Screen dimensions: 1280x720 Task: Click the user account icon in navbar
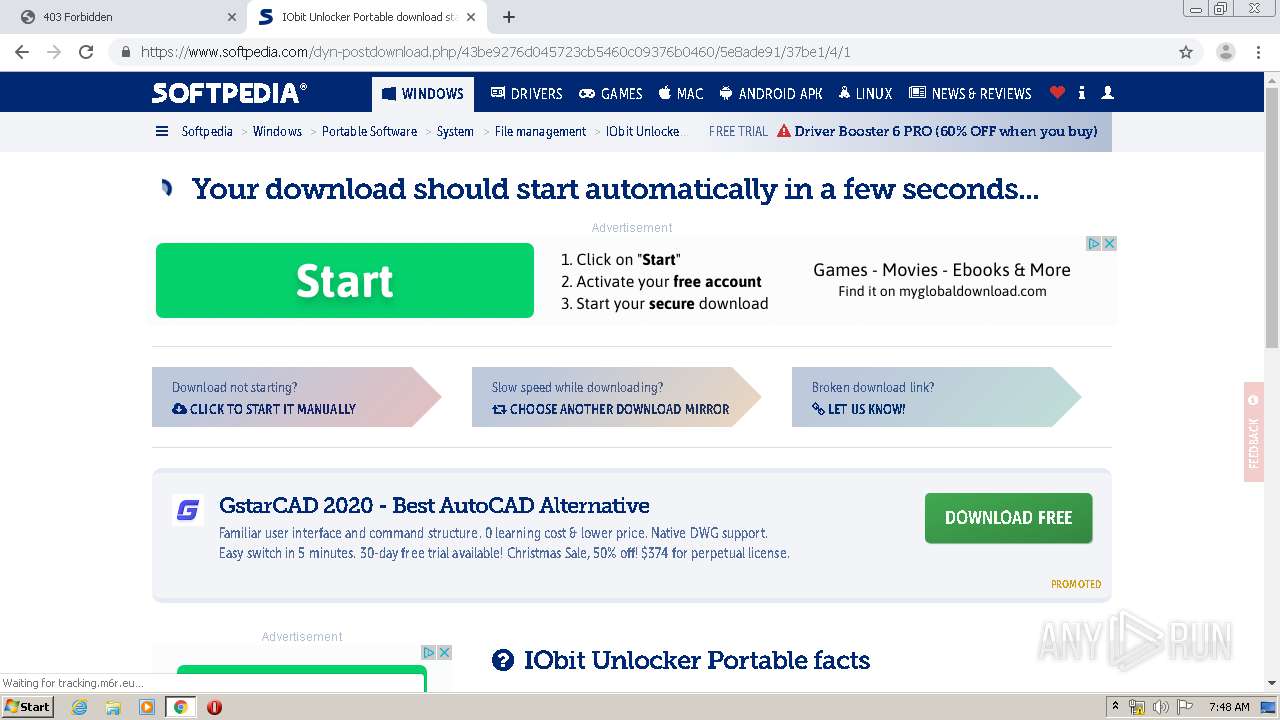1107,93
